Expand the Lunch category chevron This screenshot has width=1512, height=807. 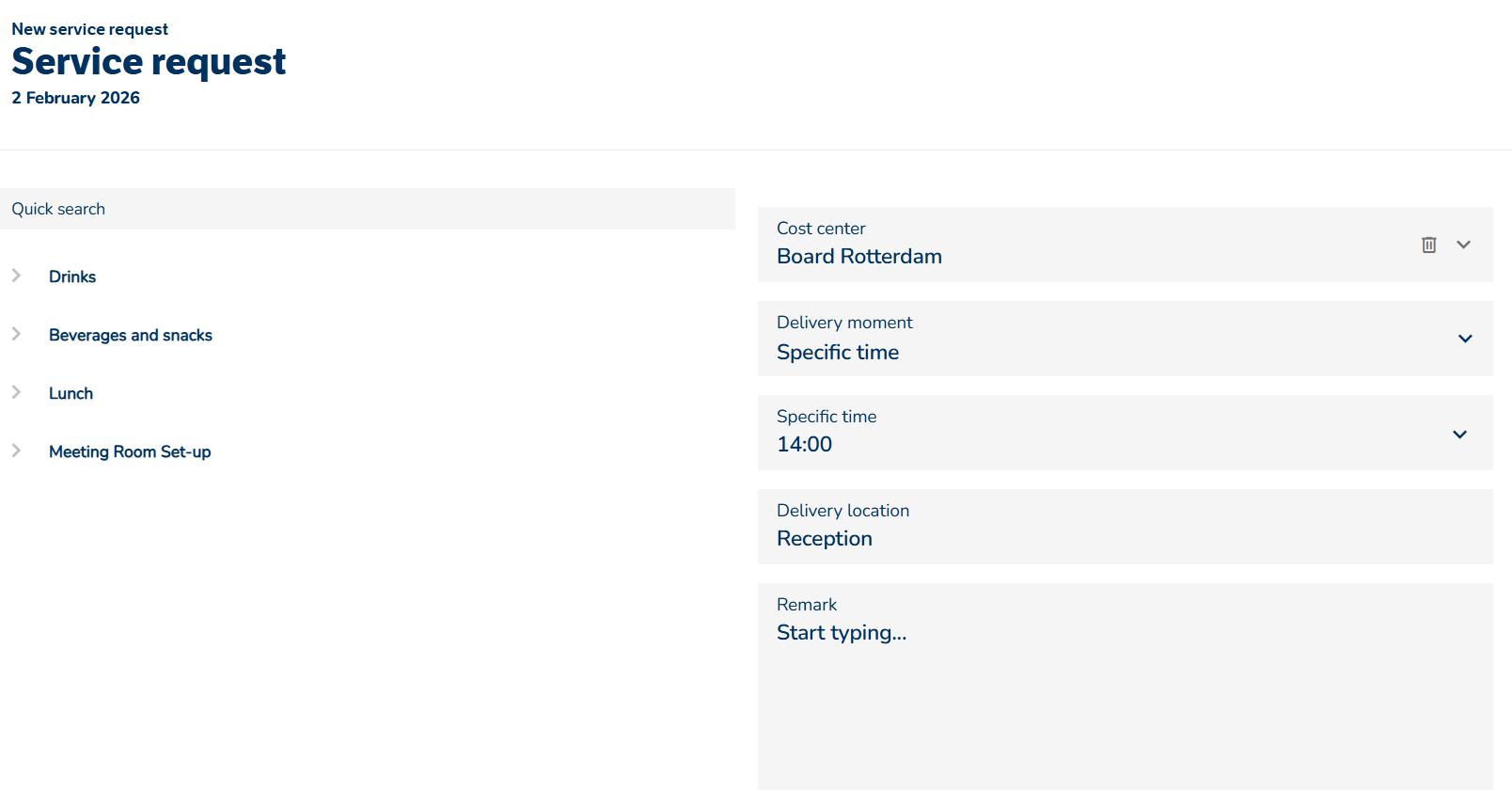point(16,392)
